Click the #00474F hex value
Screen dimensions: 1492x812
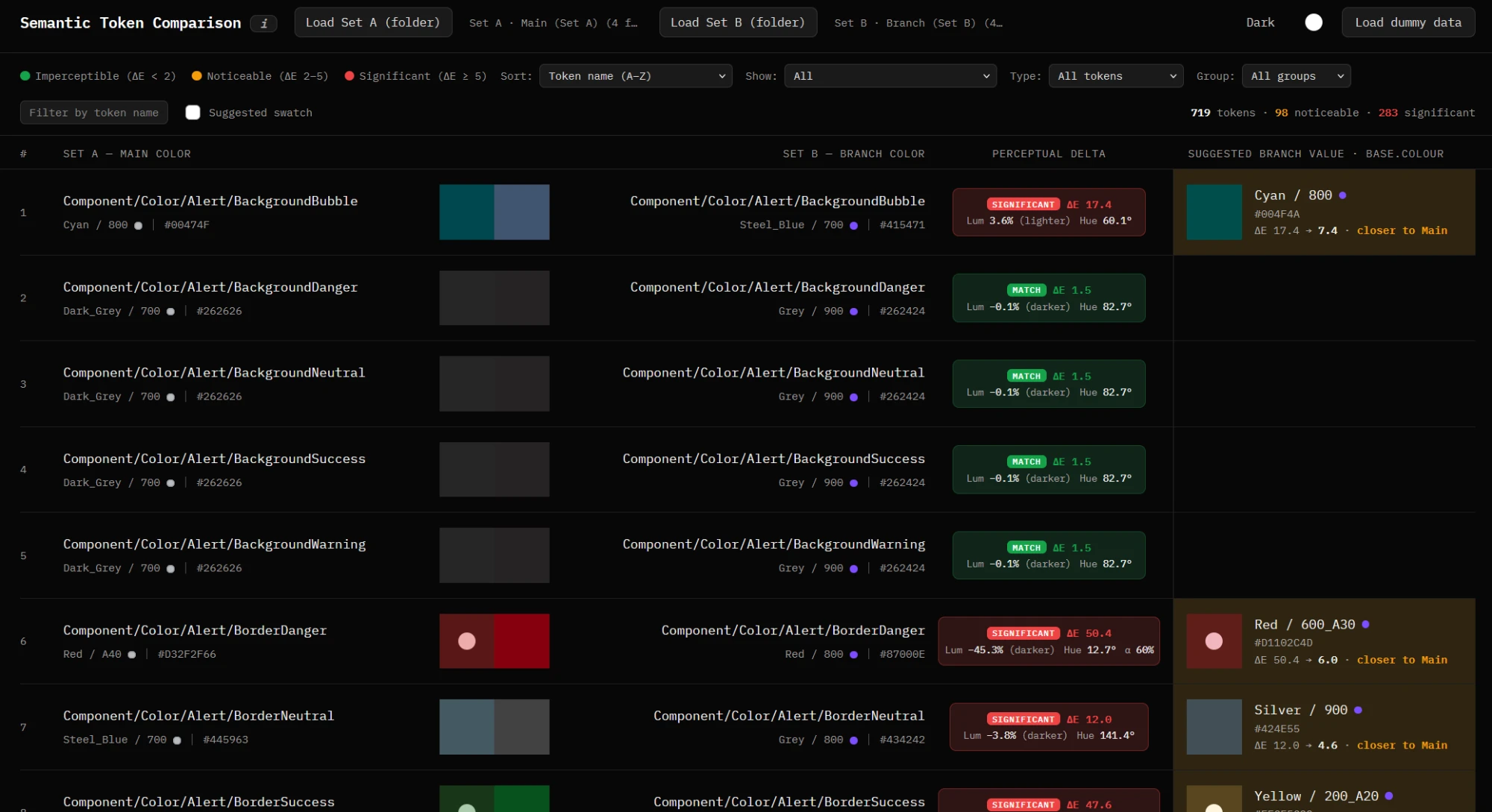point(186,225)
